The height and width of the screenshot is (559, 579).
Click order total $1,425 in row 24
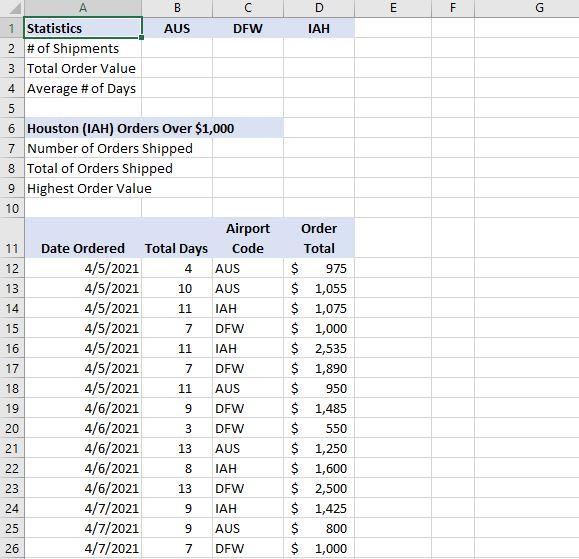pos(319,508)
